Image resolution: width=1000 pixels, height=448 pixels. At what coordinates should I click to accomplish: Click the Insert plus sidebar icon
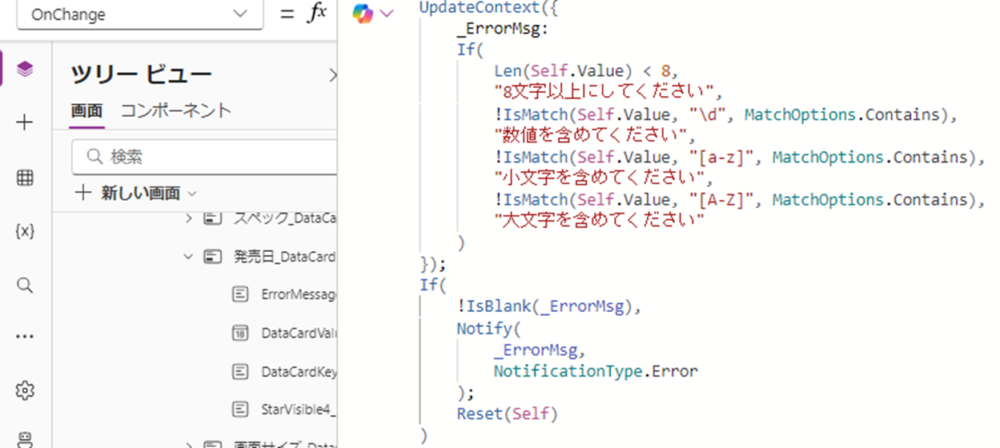(24, 123)
